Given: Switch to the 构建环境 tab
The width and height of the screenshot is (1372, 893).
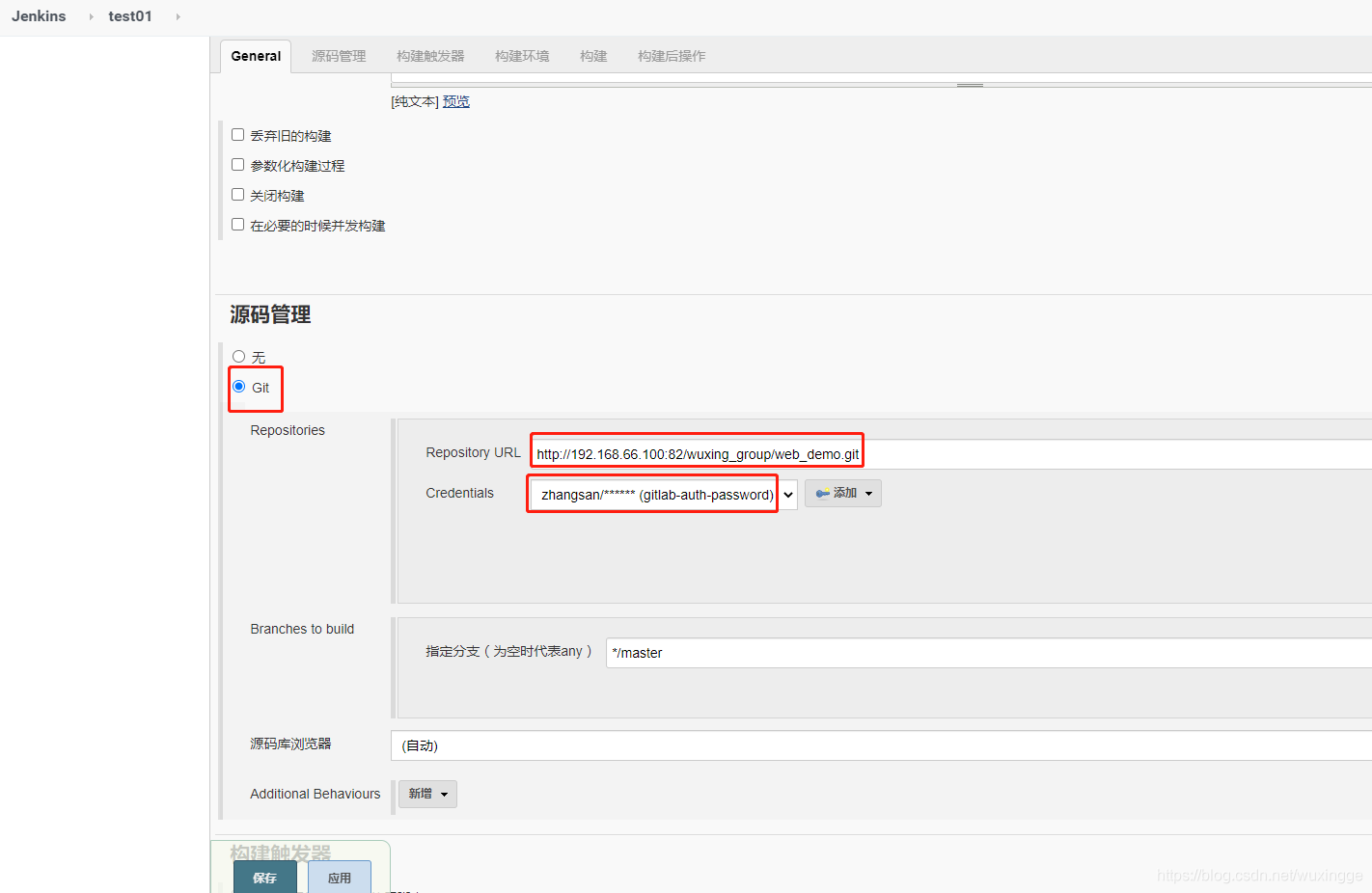Looking at the screenshot, I should click(x=522, y=56).
